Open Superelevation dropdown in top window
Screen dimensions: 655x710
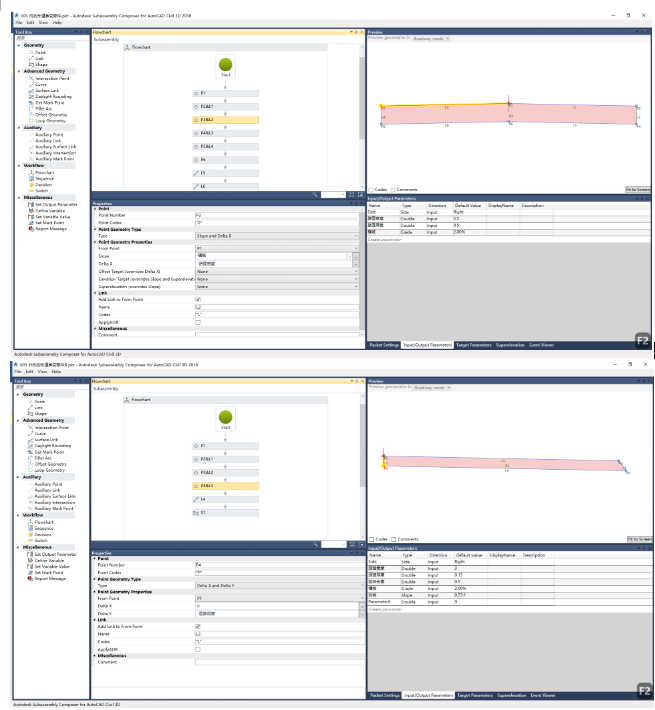click(x=277, y=287)
